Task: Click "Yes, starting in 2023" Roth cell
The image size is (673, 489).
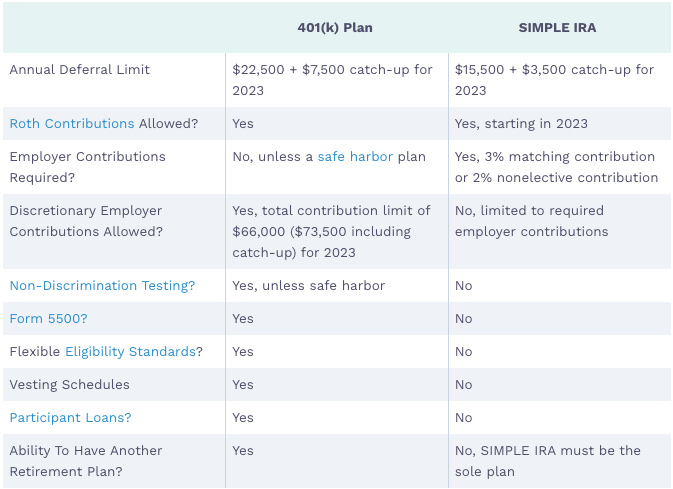Action: pyautogui.click(x=521, y=124)
